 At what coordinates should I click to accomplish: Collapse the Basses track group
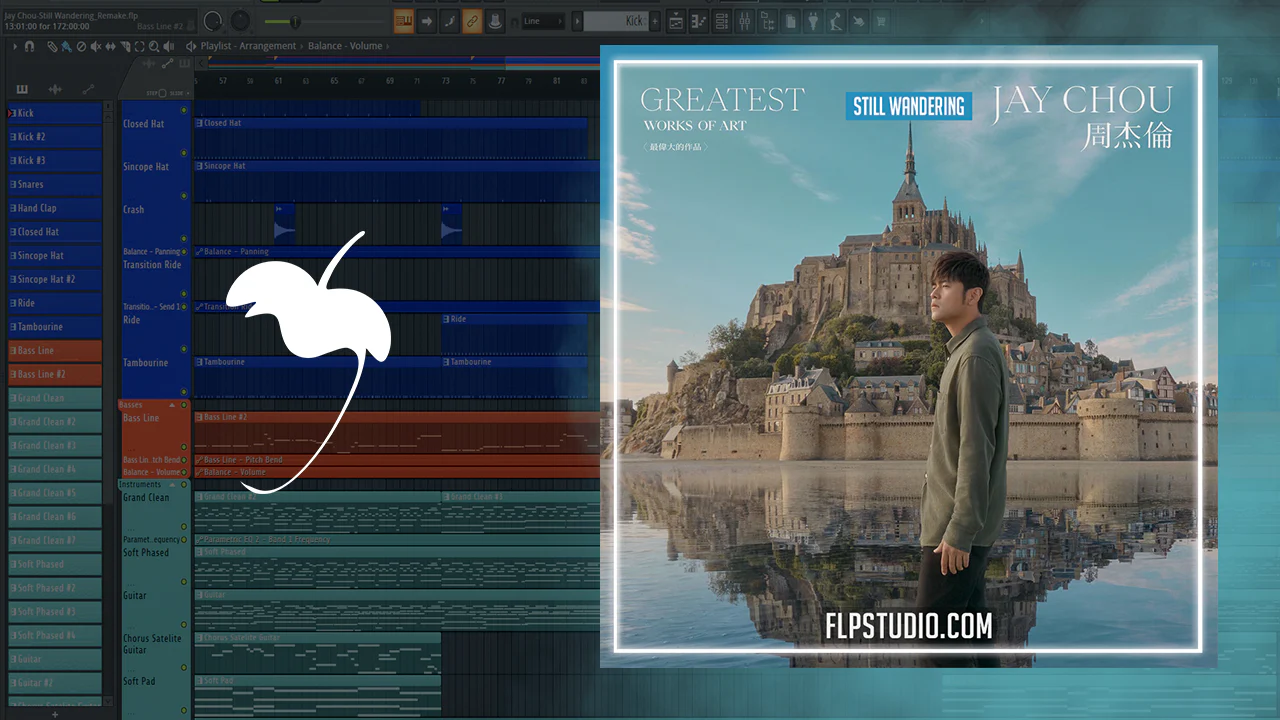tap(171, 405)
